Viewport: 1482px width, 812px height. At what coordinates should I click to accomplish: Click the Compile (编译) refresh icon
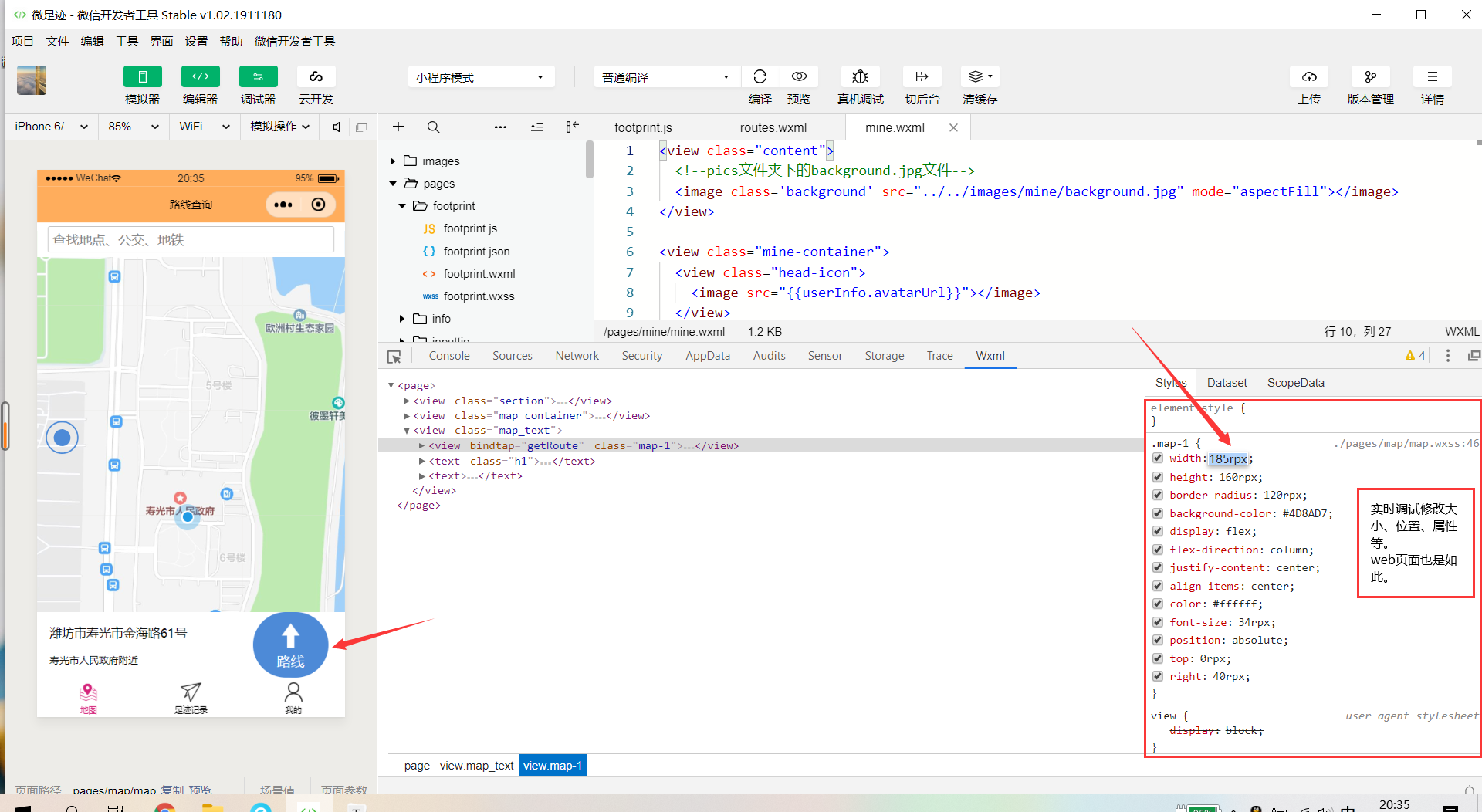click(760, 76)
